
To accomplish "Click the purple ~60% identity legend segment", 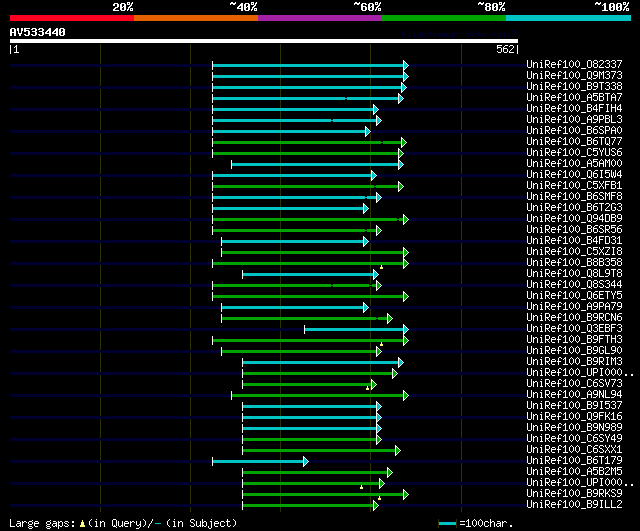I will tap(320, 18).
